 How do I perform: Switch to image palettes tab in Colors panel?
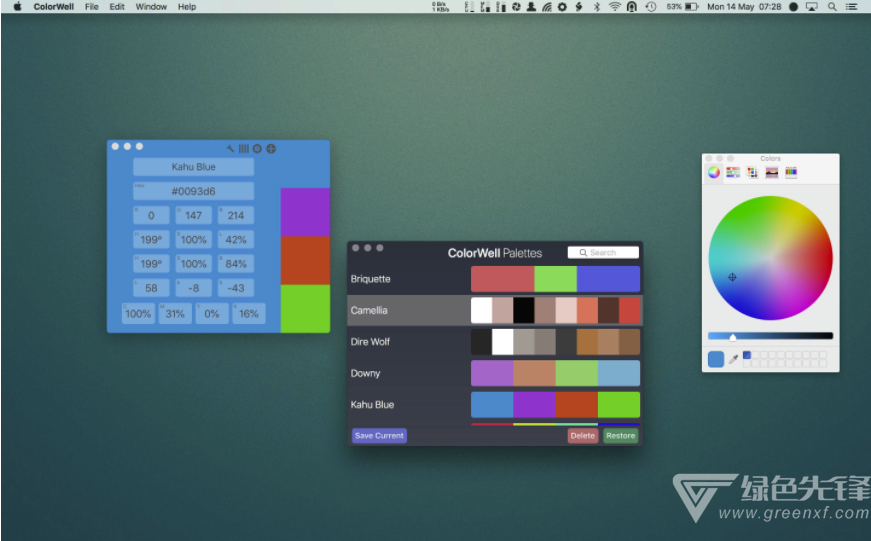(772, 172)
